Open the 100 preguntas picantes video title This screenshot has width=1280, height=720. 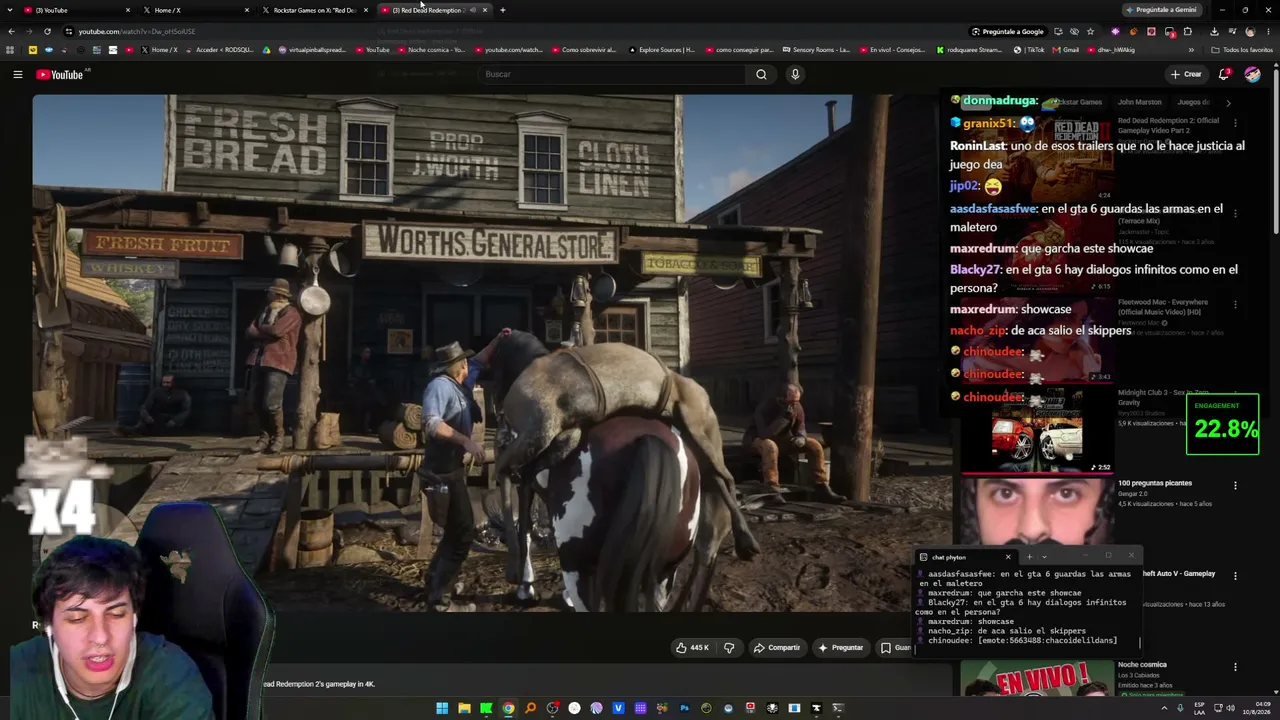[x=1155, y=483]
